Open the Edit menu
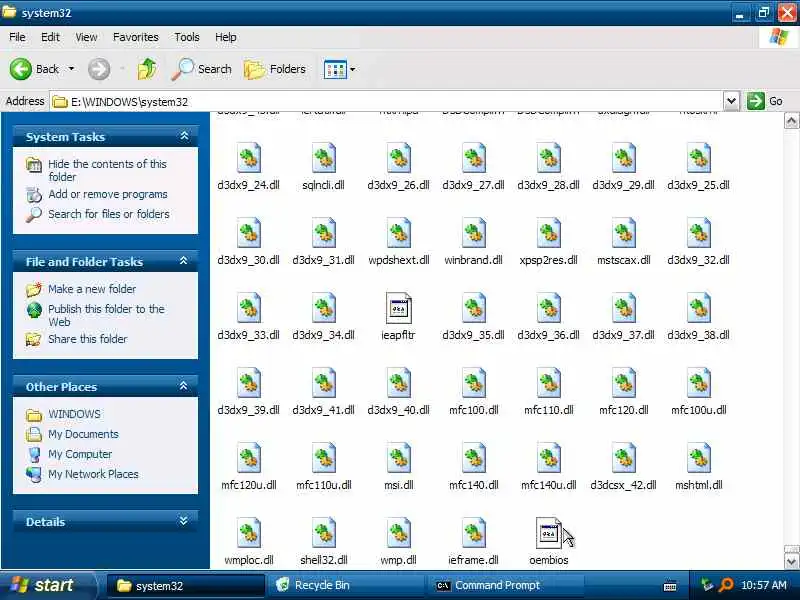Image resolution: width=800 pixels, height=600 pixels. click(x=50, y=37)
